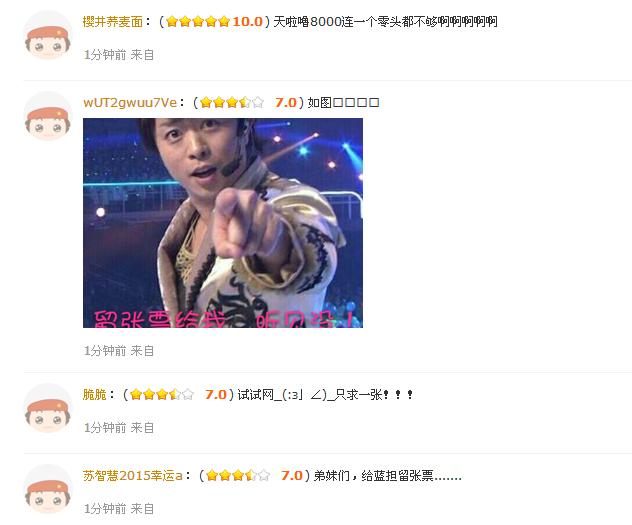Image resolution: width=632 pixels, height=525 pixels.
Task: Click the 7.0 score beside 脆脆
Action: coord(216,394)
